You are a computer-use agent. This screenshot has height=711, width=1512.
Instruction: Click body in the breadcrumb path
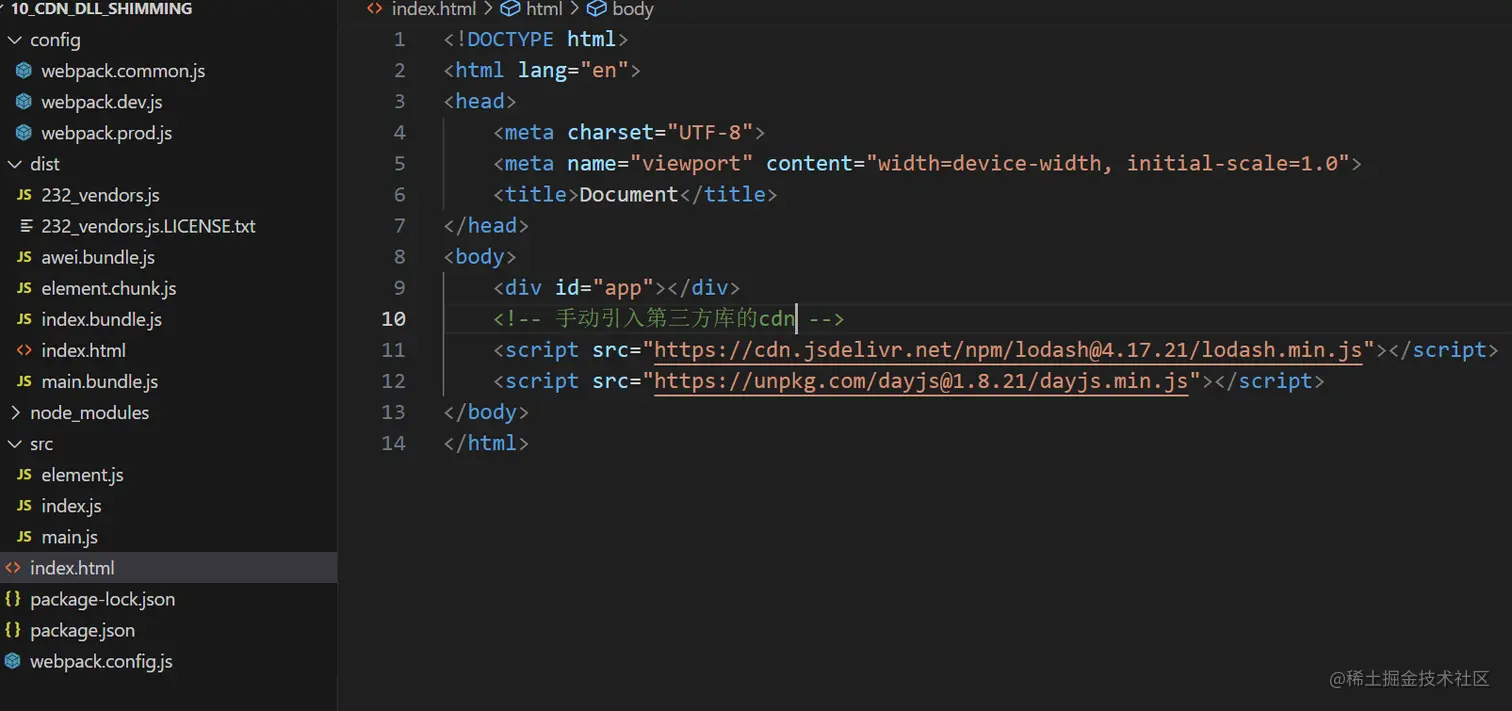(x=632, y=9)
